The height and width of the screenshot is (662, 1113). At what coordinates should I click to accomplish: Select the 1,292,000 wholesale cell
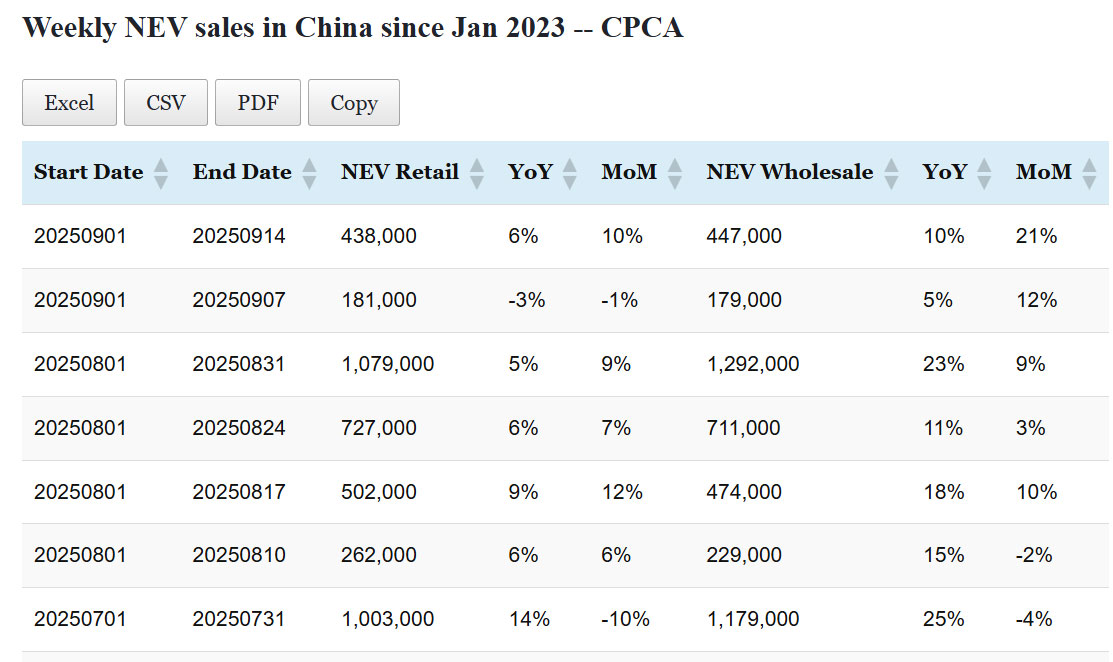(x=753, y=364)
